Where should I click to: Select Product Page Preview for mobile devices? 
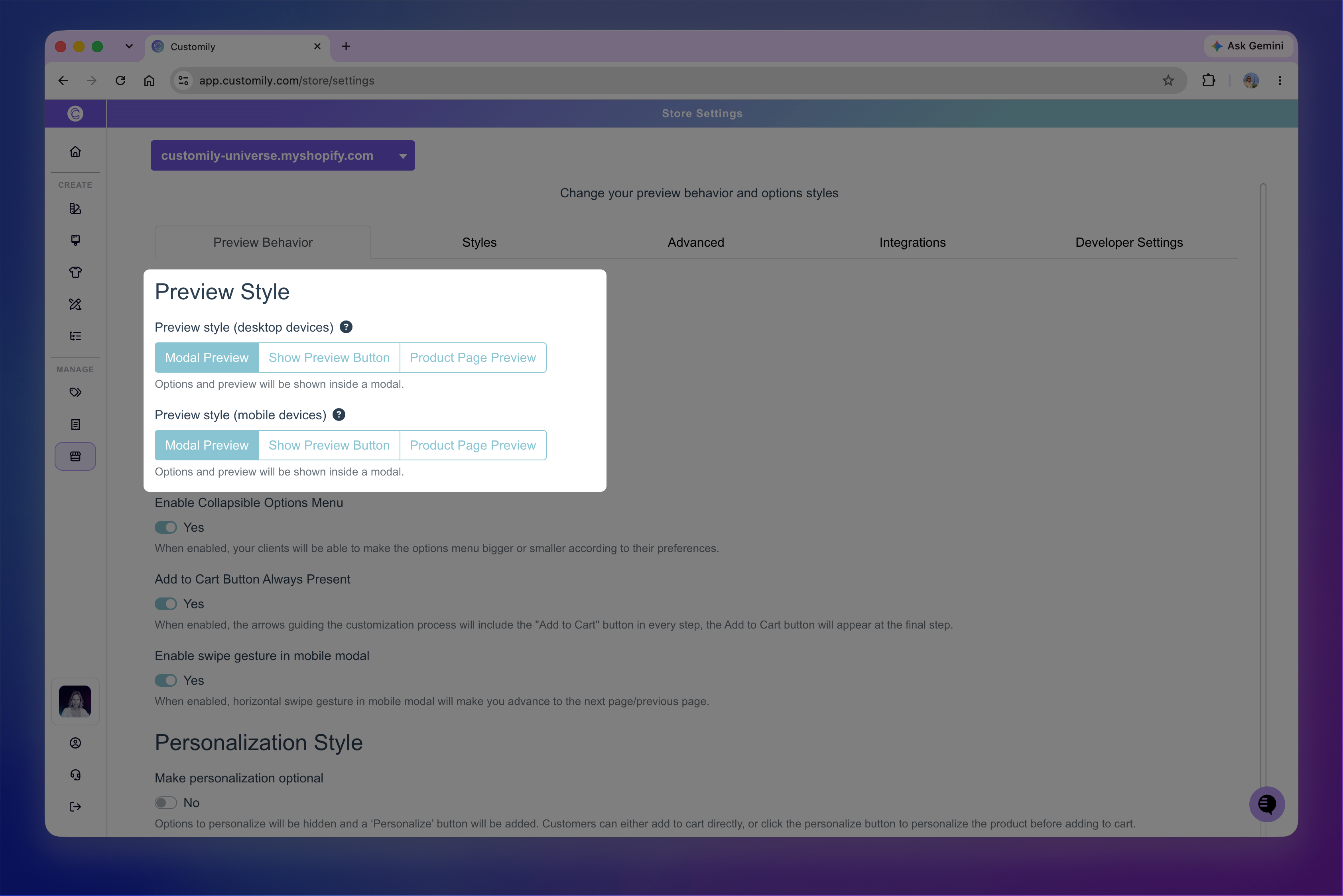pos(473,445)
